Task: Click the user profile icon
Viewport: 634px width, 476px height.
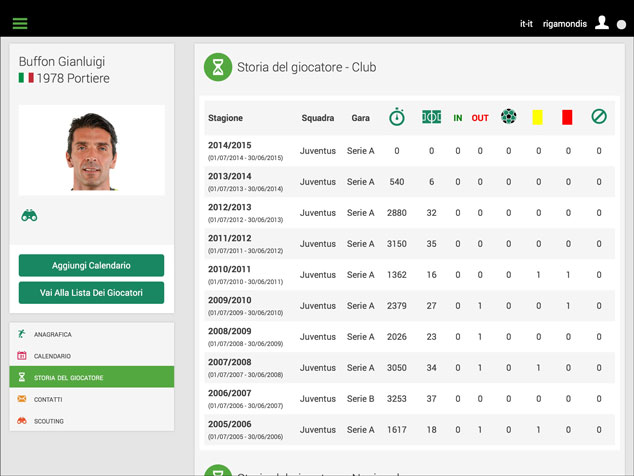Action: coord(602,23)
